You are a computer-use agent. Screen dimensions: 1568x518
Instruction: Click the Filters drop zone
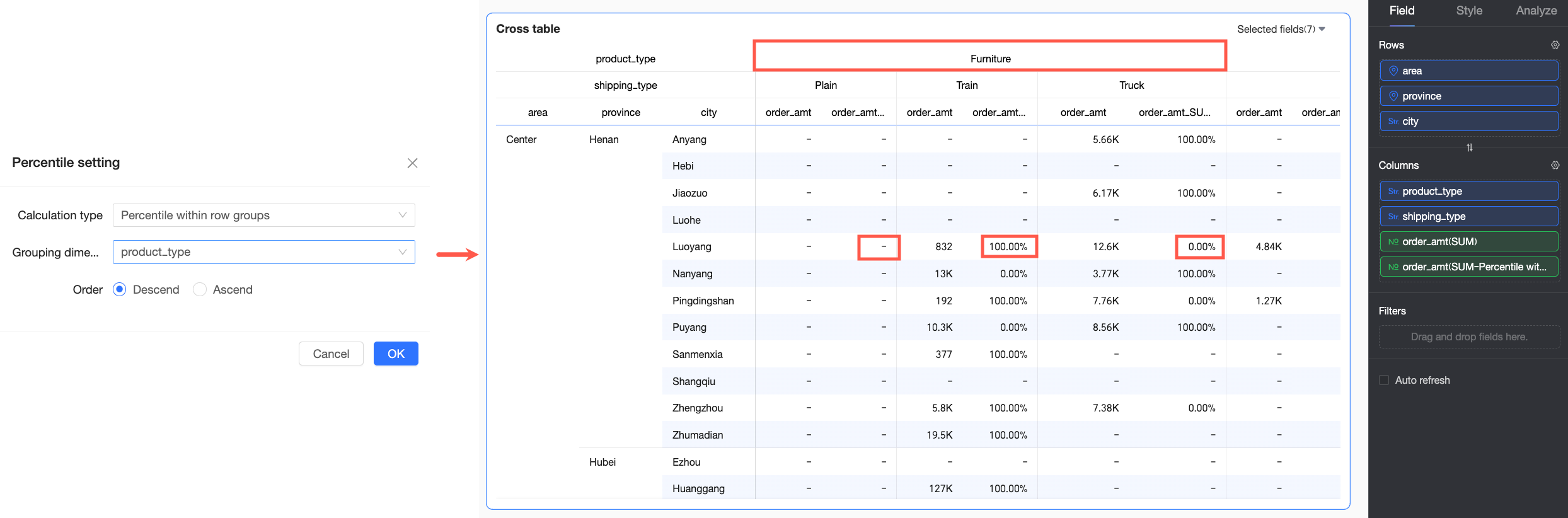tap(1469, 337)
